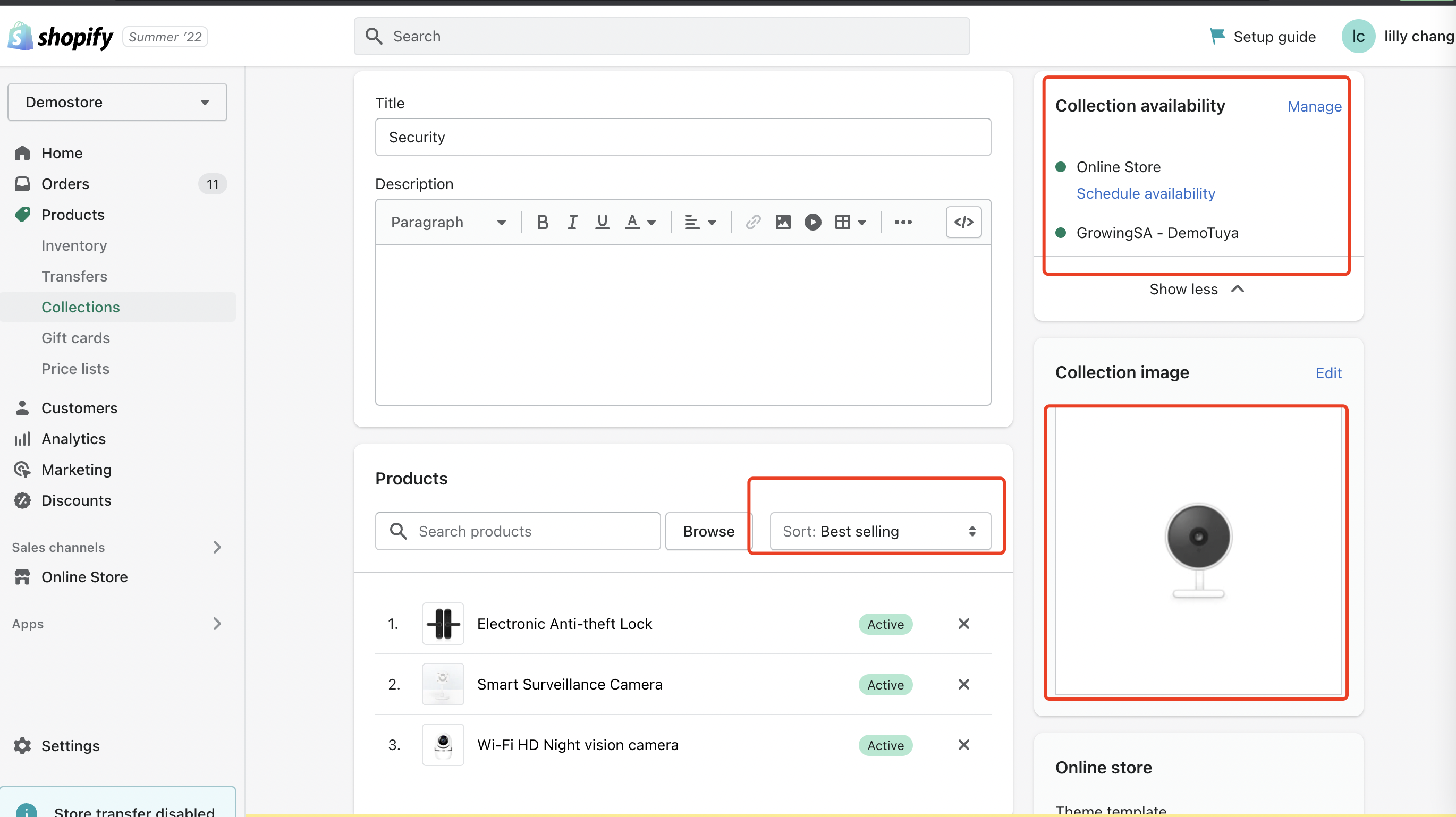Click the Smart Surveillance Camera thumbnail

443,684
